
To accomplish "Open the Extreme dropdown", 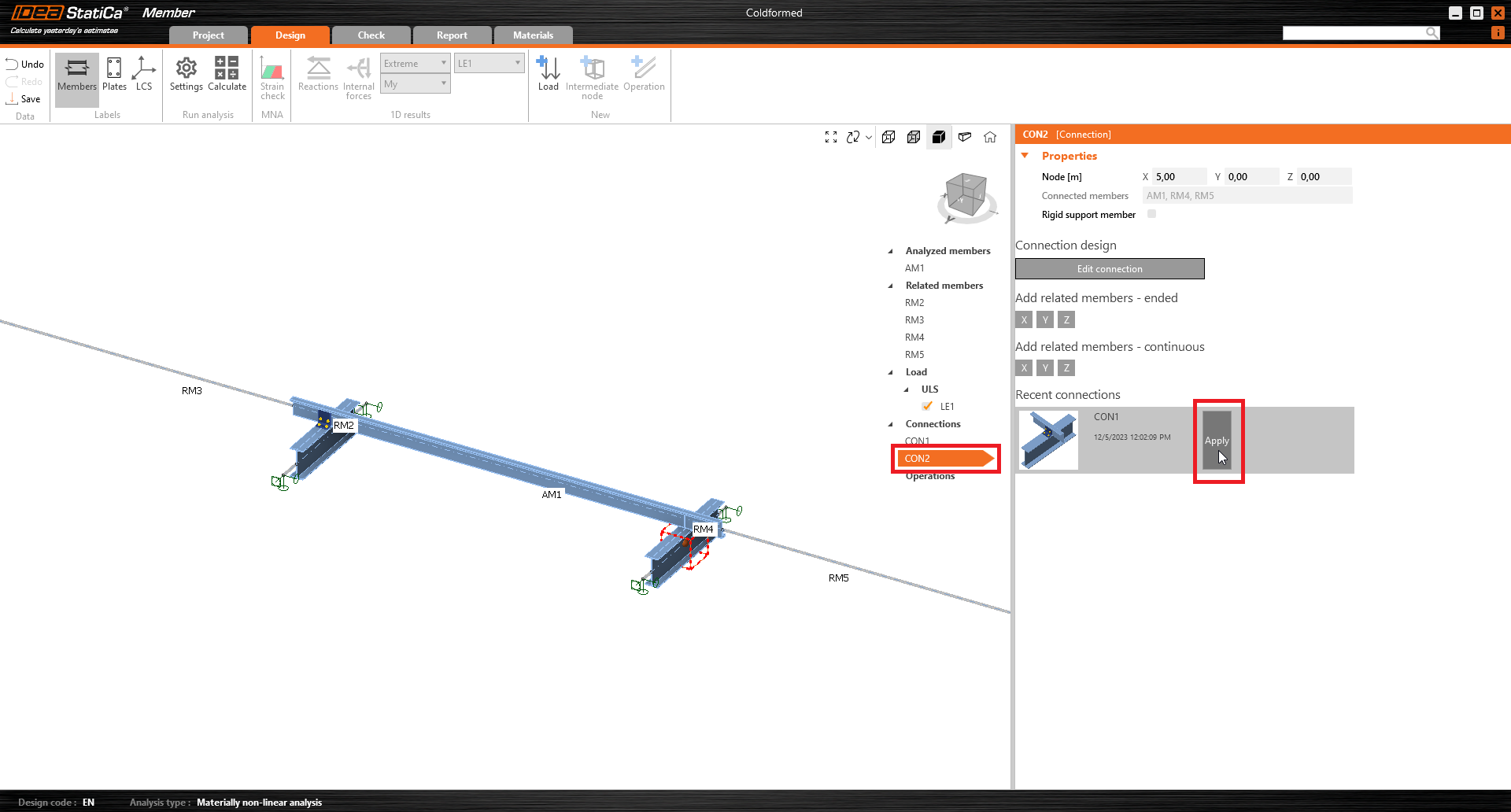I will click(415, 64).
